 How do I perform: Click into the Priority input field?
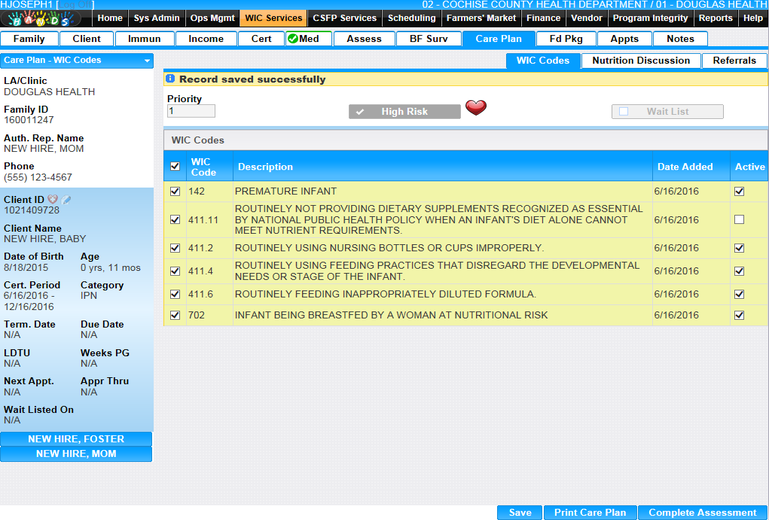pyautogui.click(x=191, y=112)
